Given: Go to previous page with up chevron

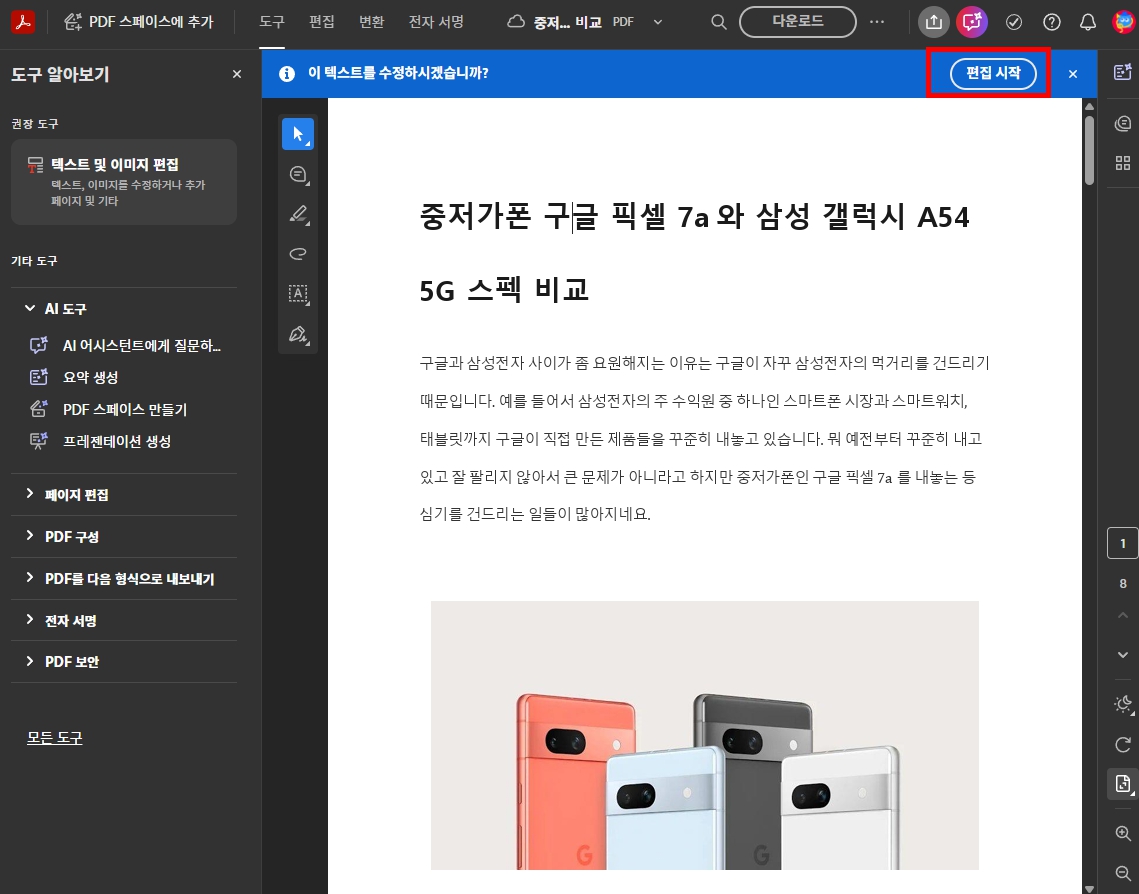Looking at the screenshot, I should point(1122,616).
